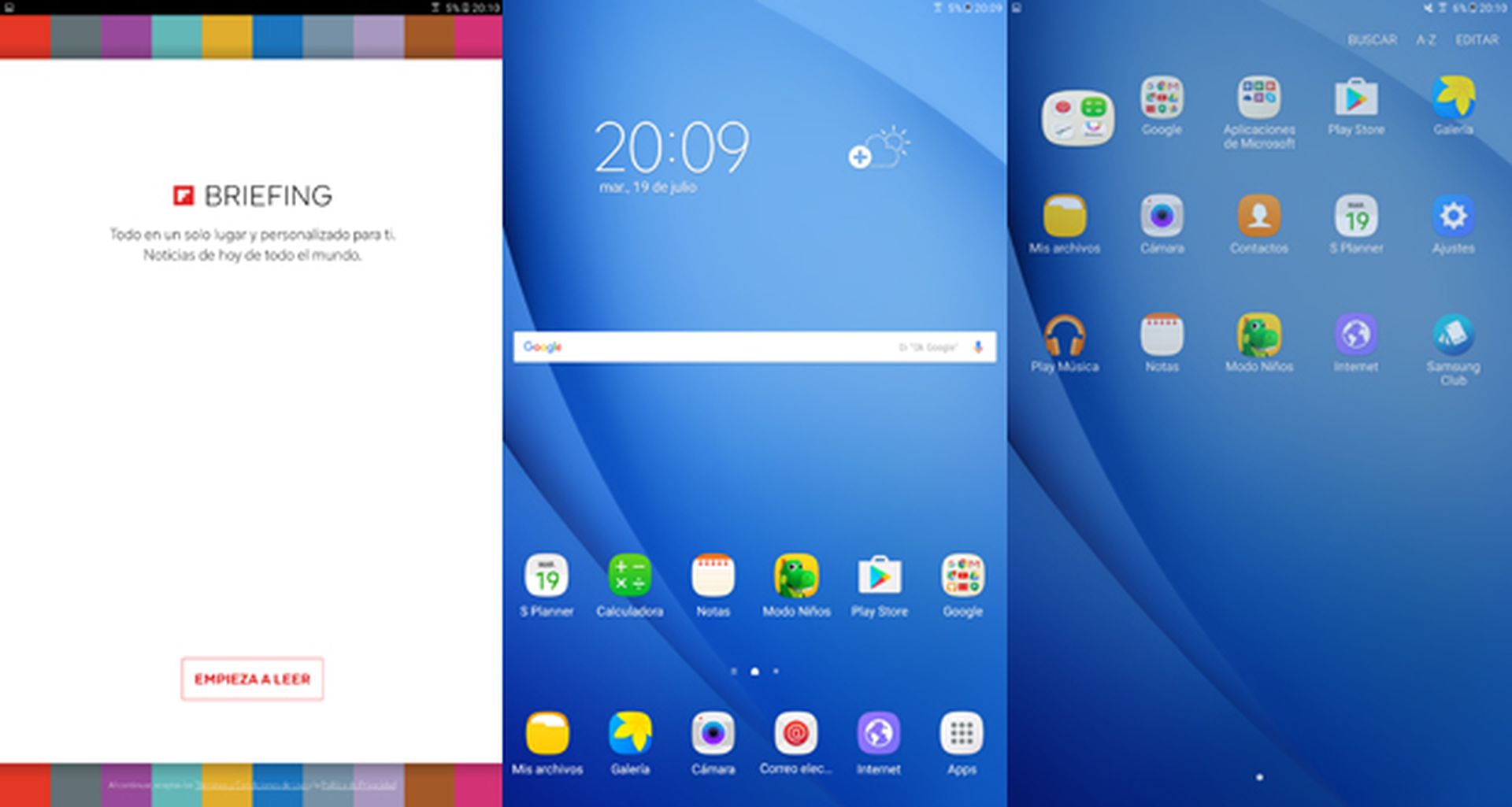Open Ajustes settings gear icon
Image resolution: width=1512 pixels, height=807 pixels.
click(1453, 217)
